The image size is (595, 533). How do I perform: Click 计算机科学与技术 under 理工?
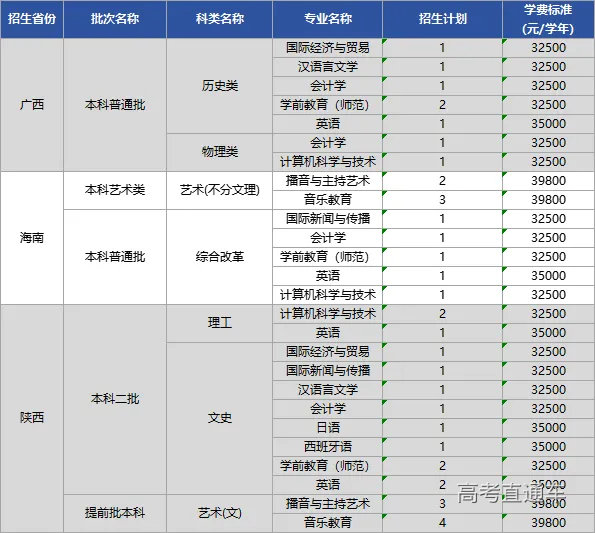[327, 314]
